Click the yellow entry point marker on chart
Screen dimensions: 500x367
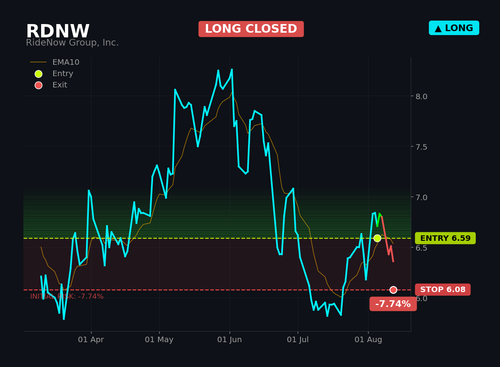[377, 238]
